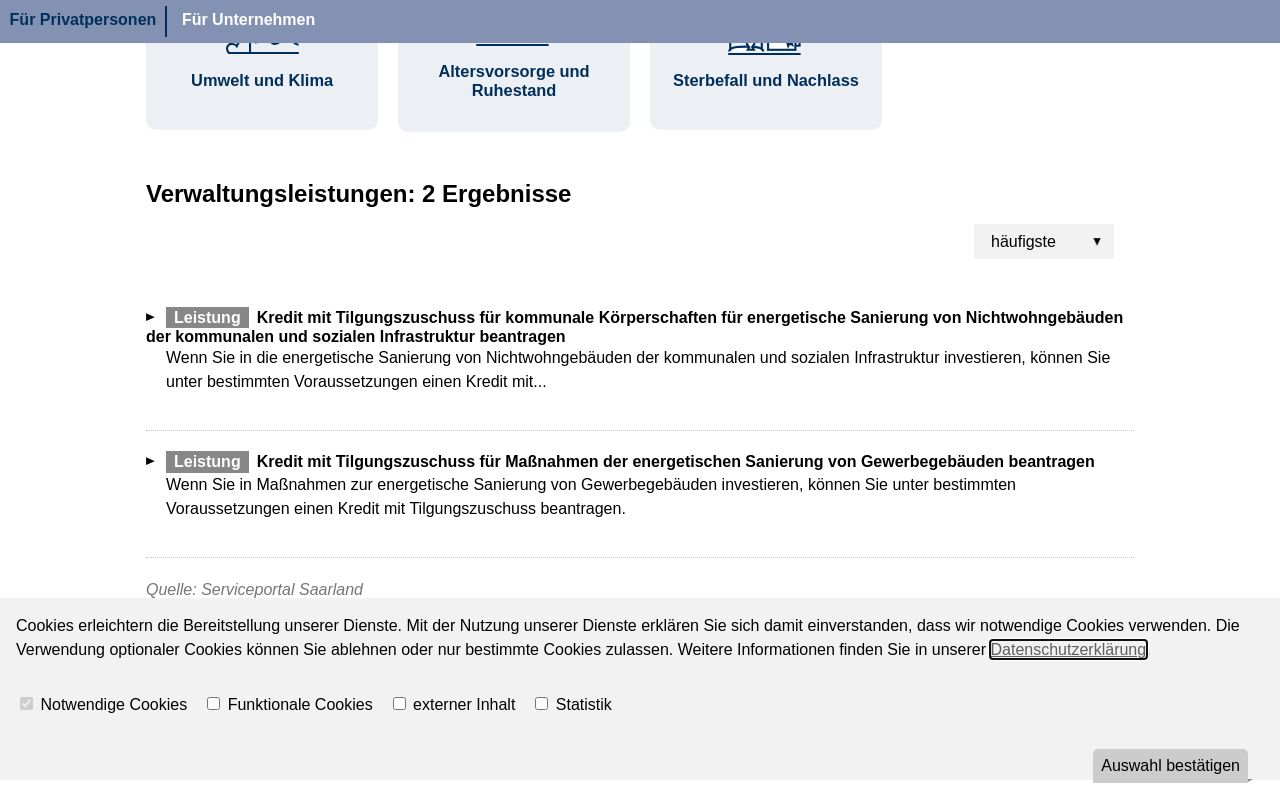1280x800 pixels.
Task: Click the Sterbefall und Nachlass tile label
Action: tap(766, 81)
